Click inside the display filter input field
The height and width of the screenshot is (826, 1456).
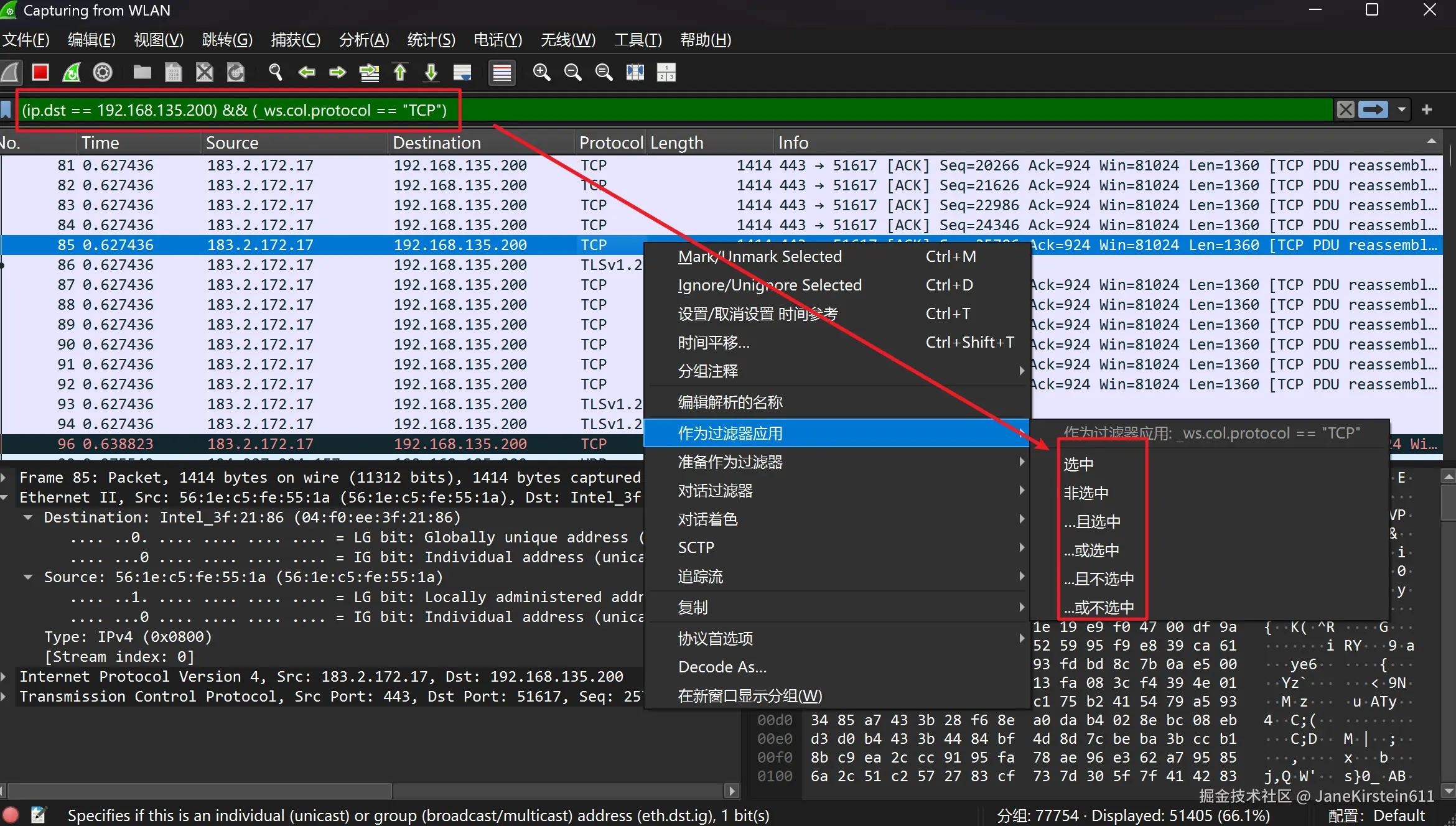pyautogui.click(x=871, y=110)
